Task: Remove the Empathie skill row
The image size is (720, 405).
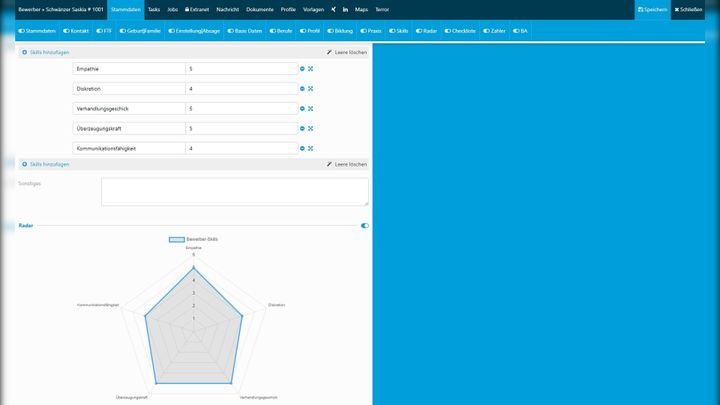Action: [x=303, y=69]
